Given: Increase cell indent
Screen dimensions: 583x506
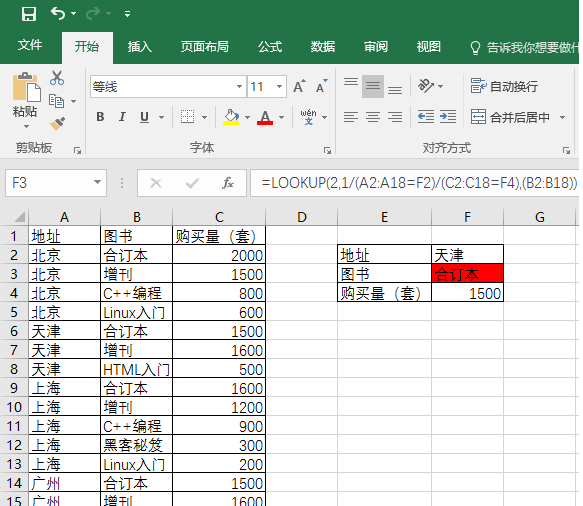Looking at the screenshot, I should 448,117.
